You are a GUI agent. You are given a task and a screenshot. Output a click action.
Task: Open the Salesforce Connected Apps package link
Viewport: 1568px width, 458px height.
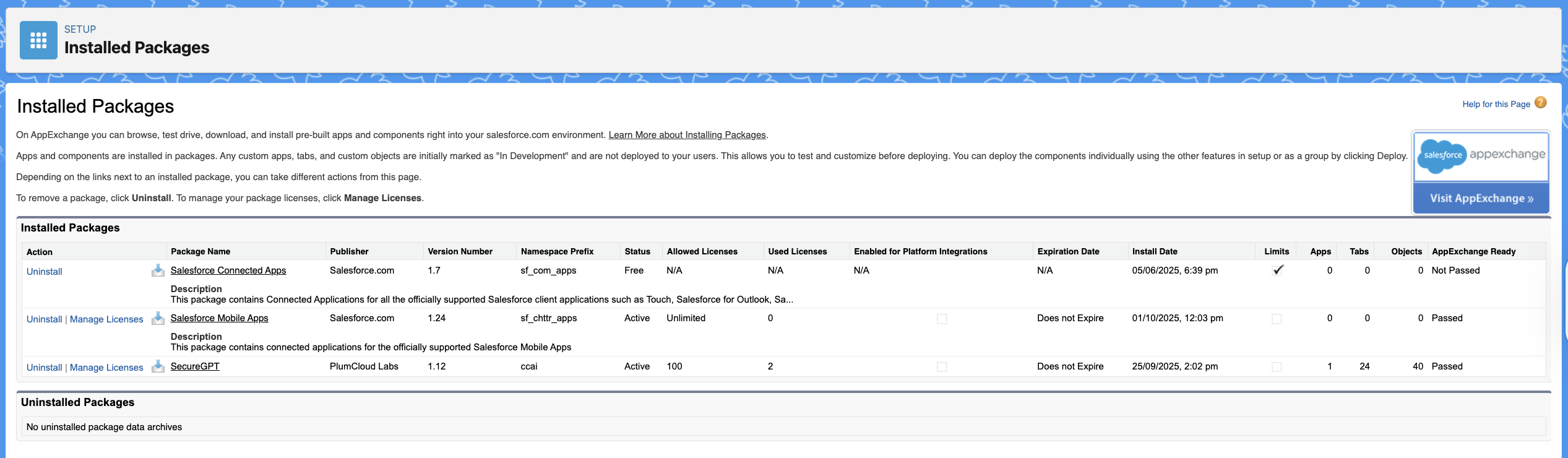tap(228, 270)
